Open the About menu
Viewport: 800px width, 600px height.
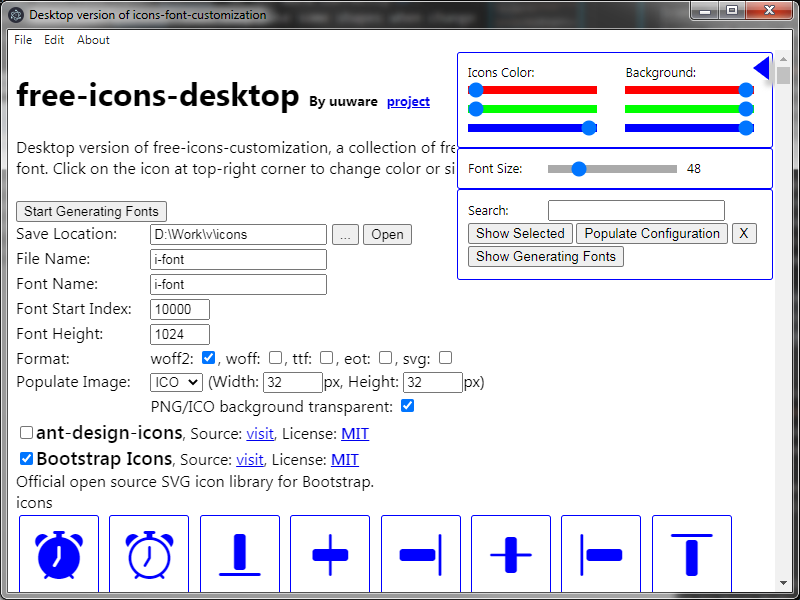pyautogui.click(x=93, y=40)
